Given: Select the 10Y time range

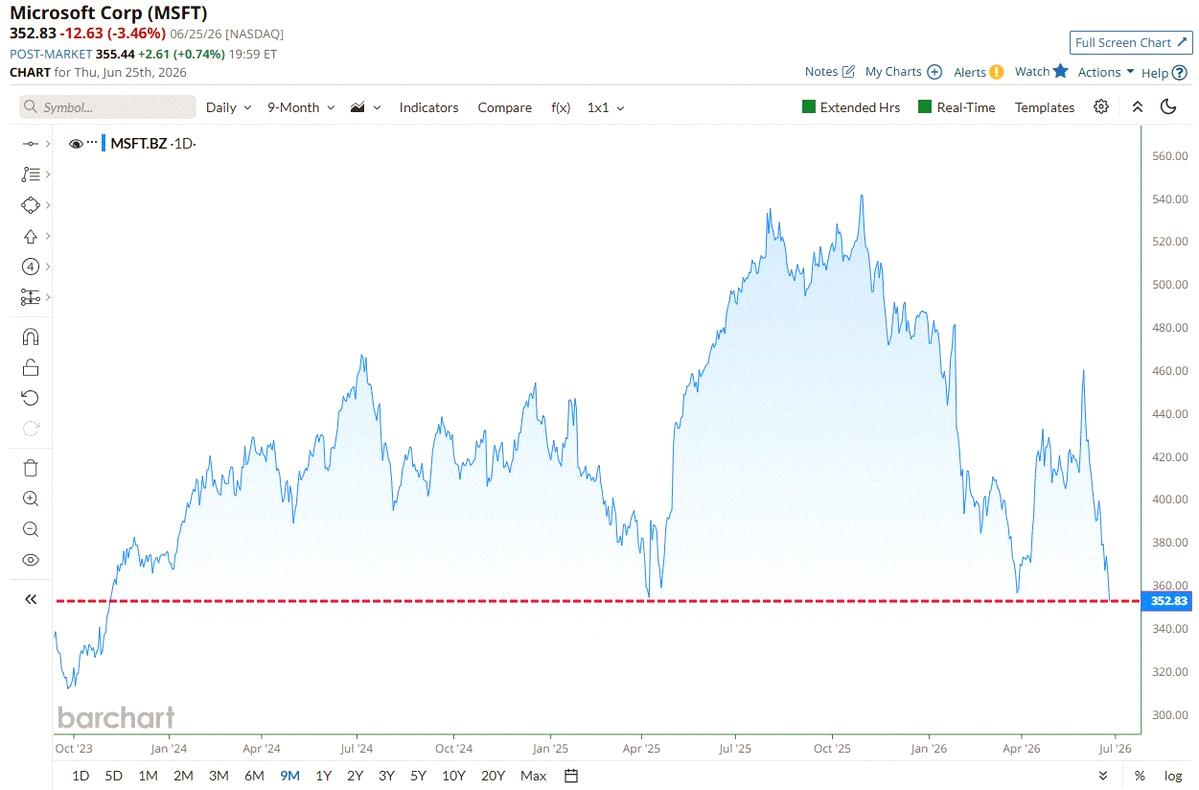Looking at the screenshot, I should pos(453,775).
